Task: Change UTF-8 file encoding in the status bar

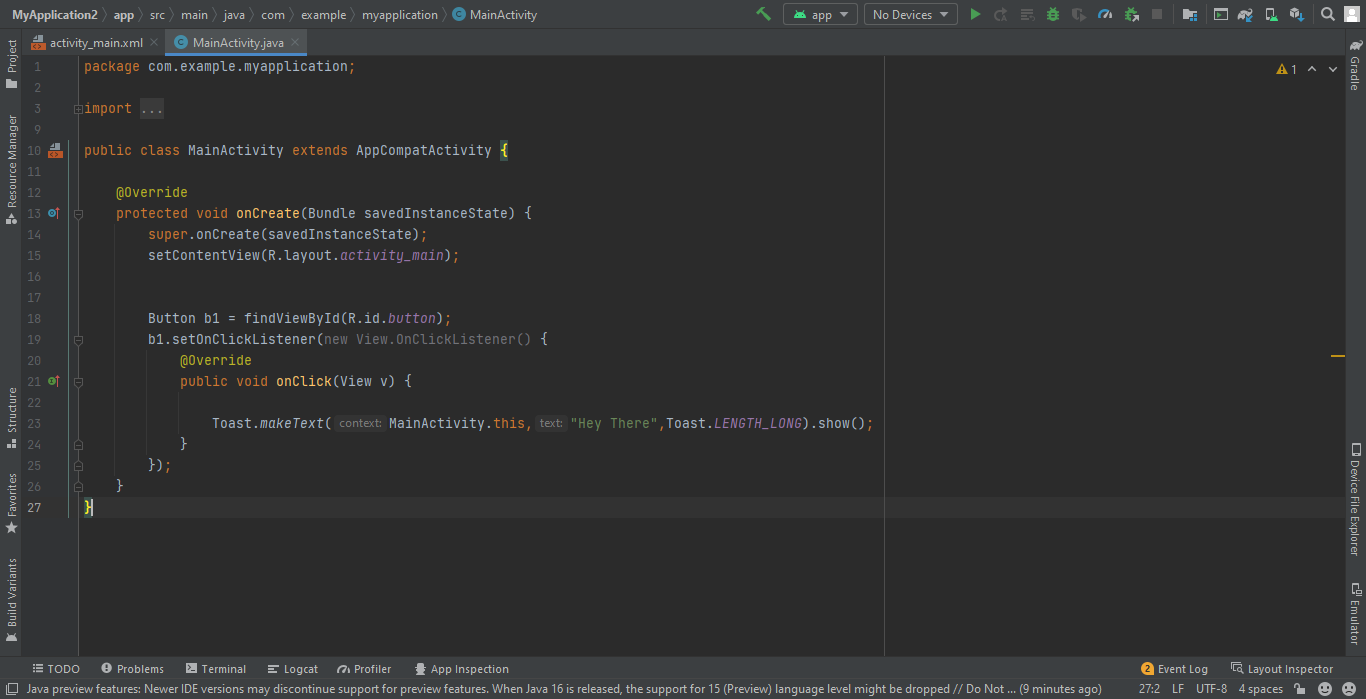Action: (1211, 689)
